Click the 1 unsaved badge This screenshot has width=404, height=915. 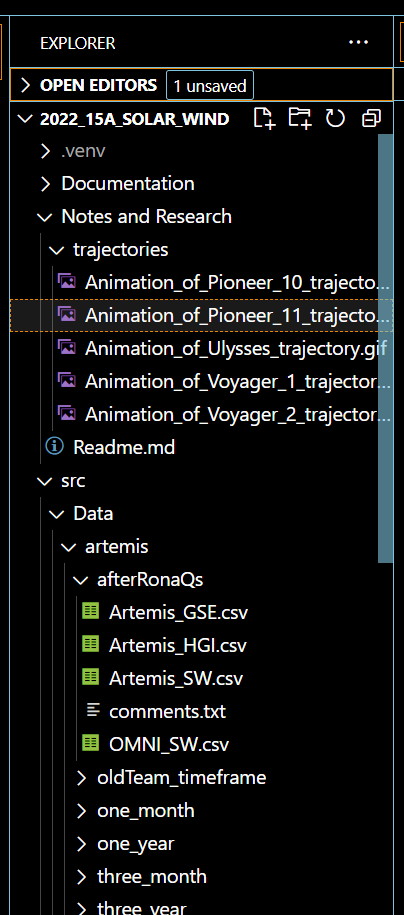[x=210, y=86]
